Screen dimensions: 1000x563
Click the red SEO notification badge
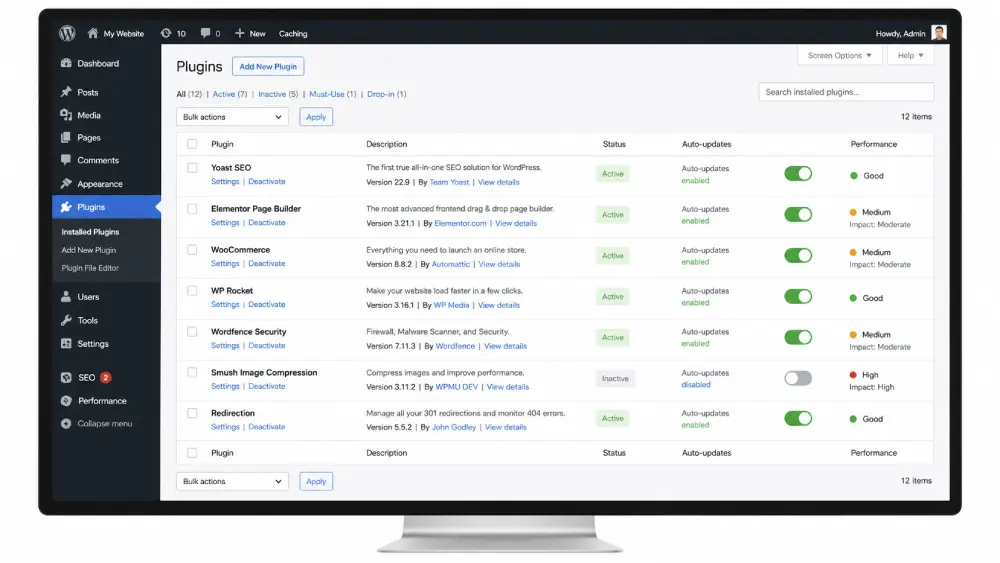click(106, 377)
